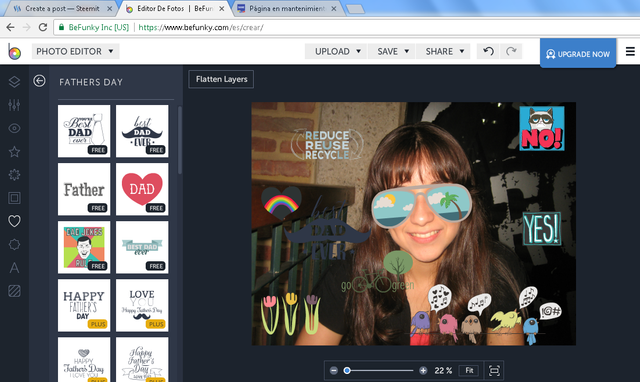This screenshot has height=382, width=640.
Task: Close the Página en mantenimiento tab
Action: 333,9
